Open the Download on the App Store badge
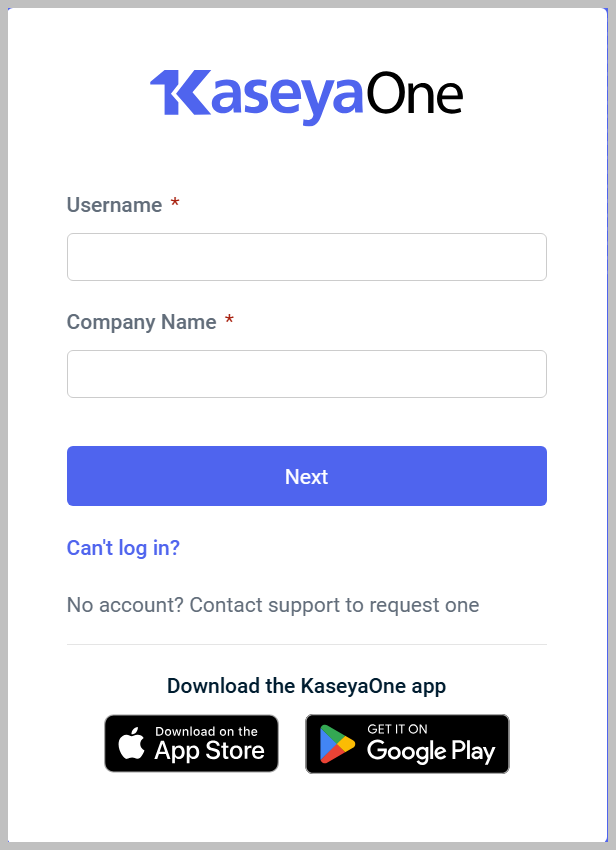616x850 pixels. click(191, 743)
